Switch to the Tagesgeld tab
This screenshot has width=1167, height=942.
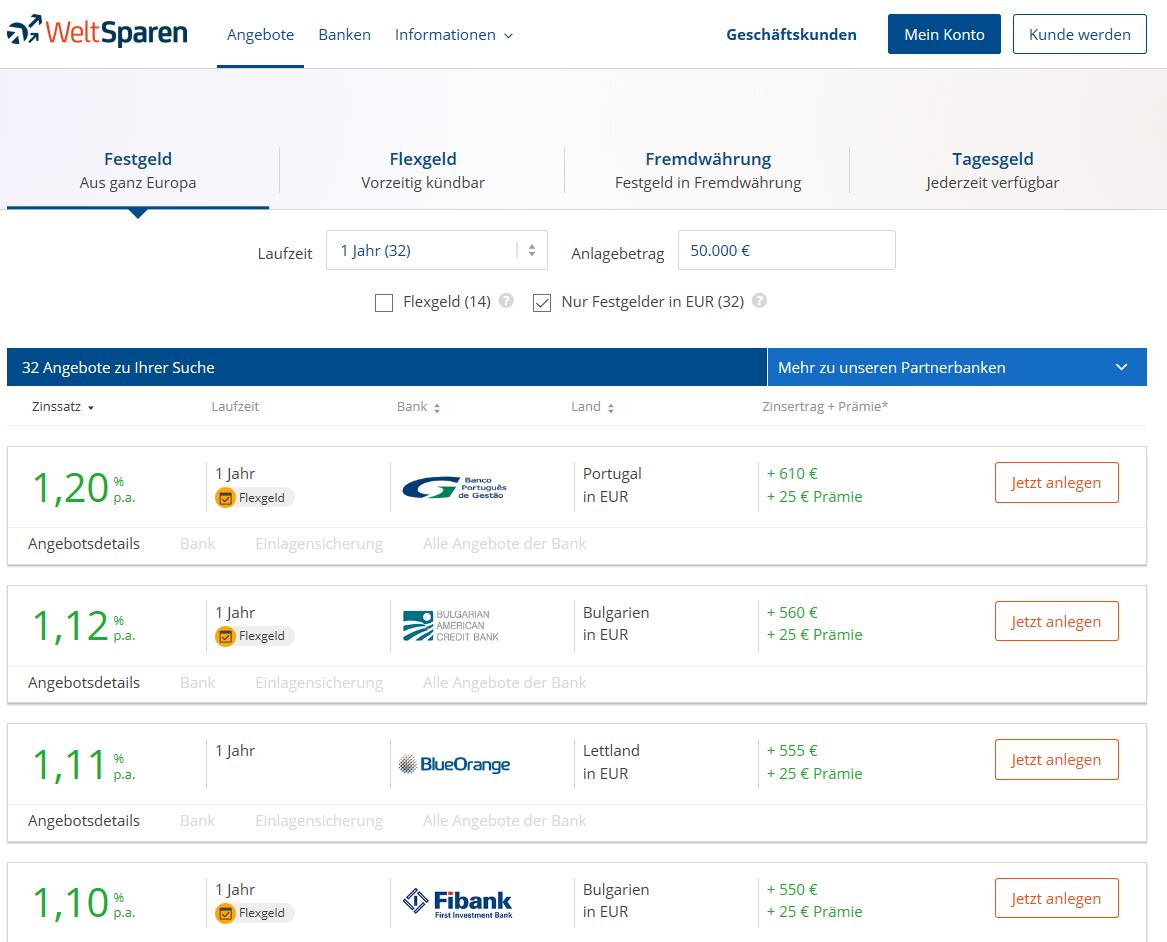pos(993,170)
